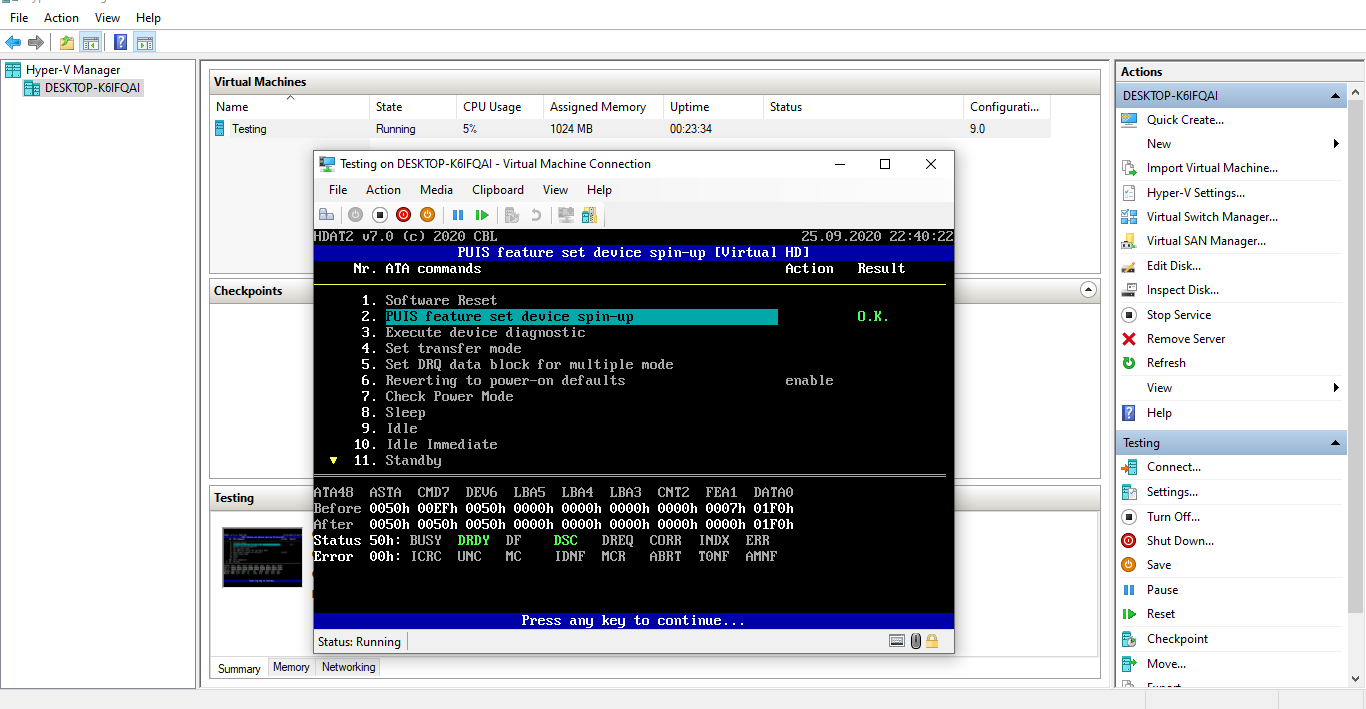The width and height of the screenshot is (1366, 709).
Task: Click the Up one level folder icon
Action: (x=66, y=42)
